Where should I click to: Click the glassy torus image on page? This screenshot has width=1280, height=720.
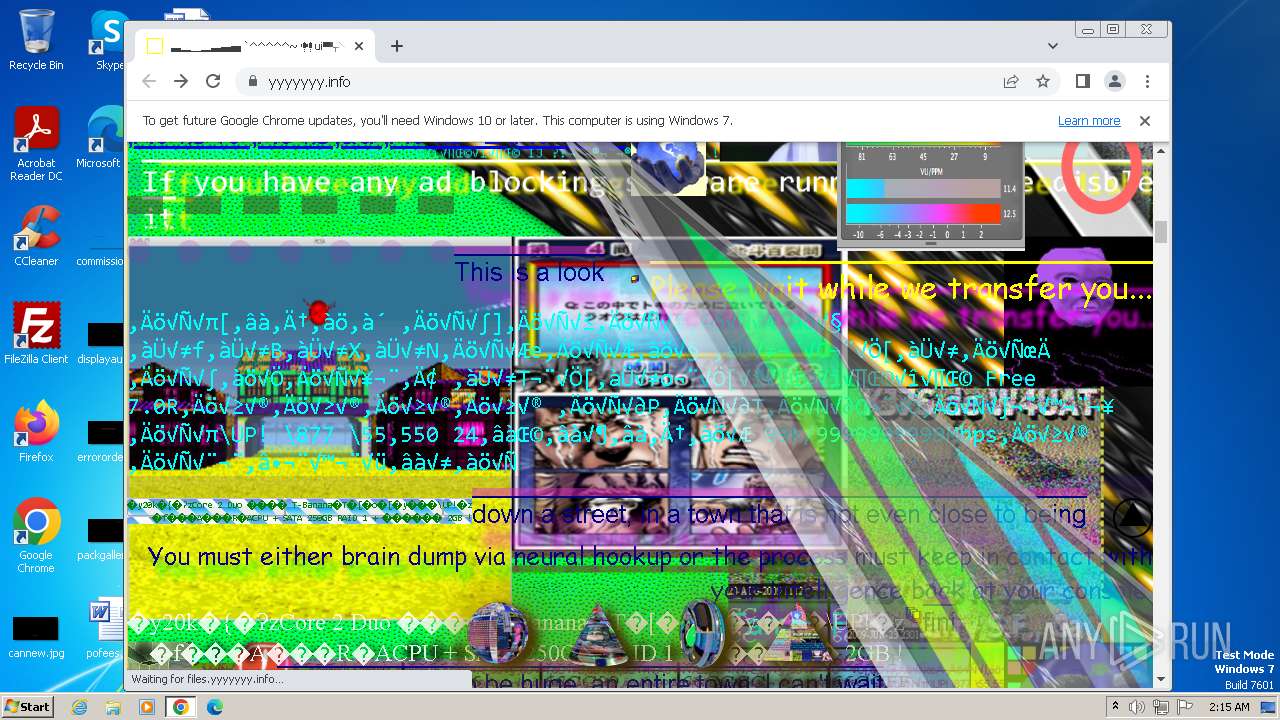click(701, 634)
